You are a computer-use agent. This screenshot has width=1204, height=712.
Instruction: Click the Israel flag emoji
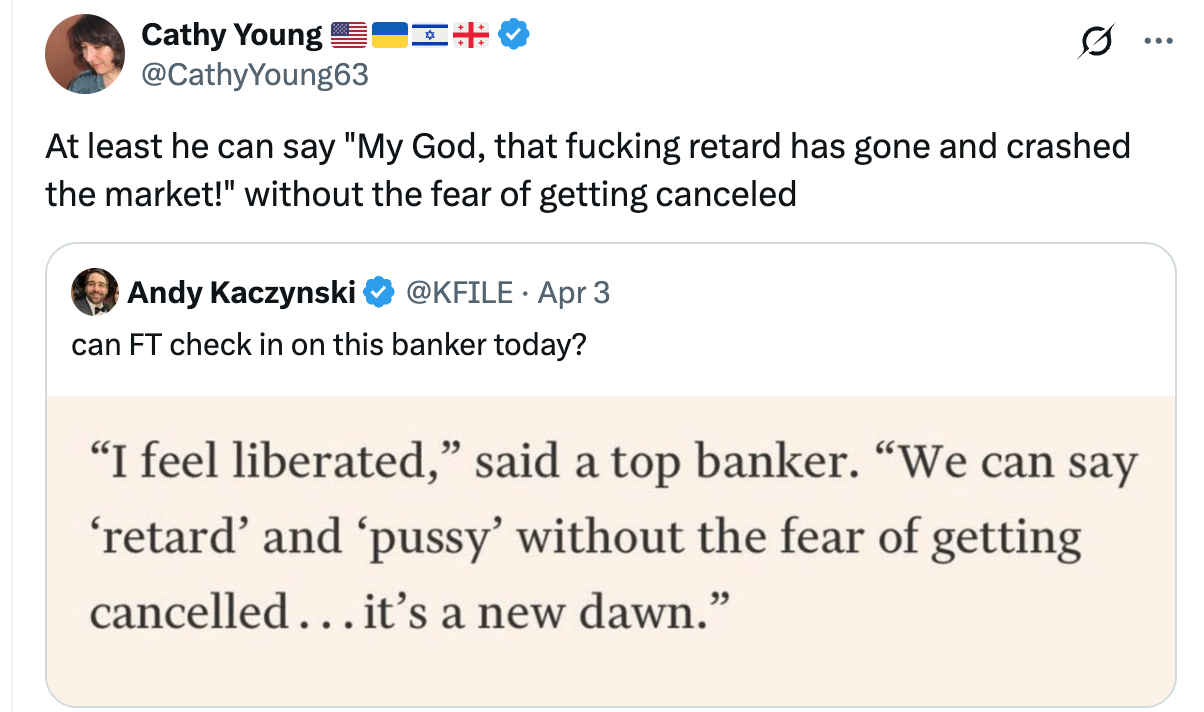coord(431,36)
